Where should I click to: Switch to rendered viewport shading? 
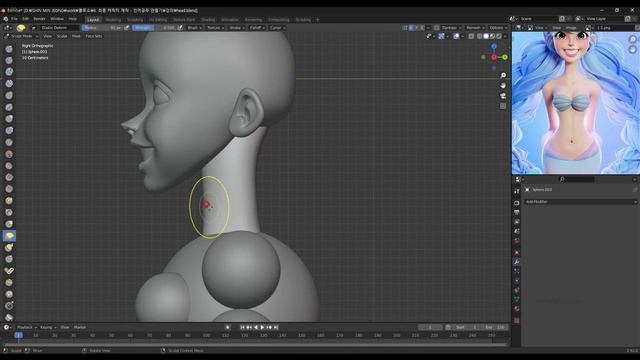[x=499, y=36]
